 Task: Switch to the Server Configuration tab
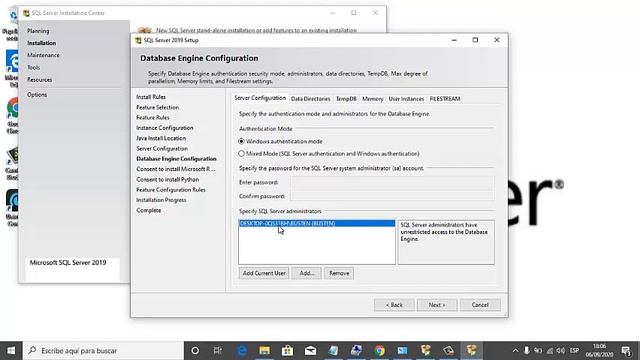[260, 98]
